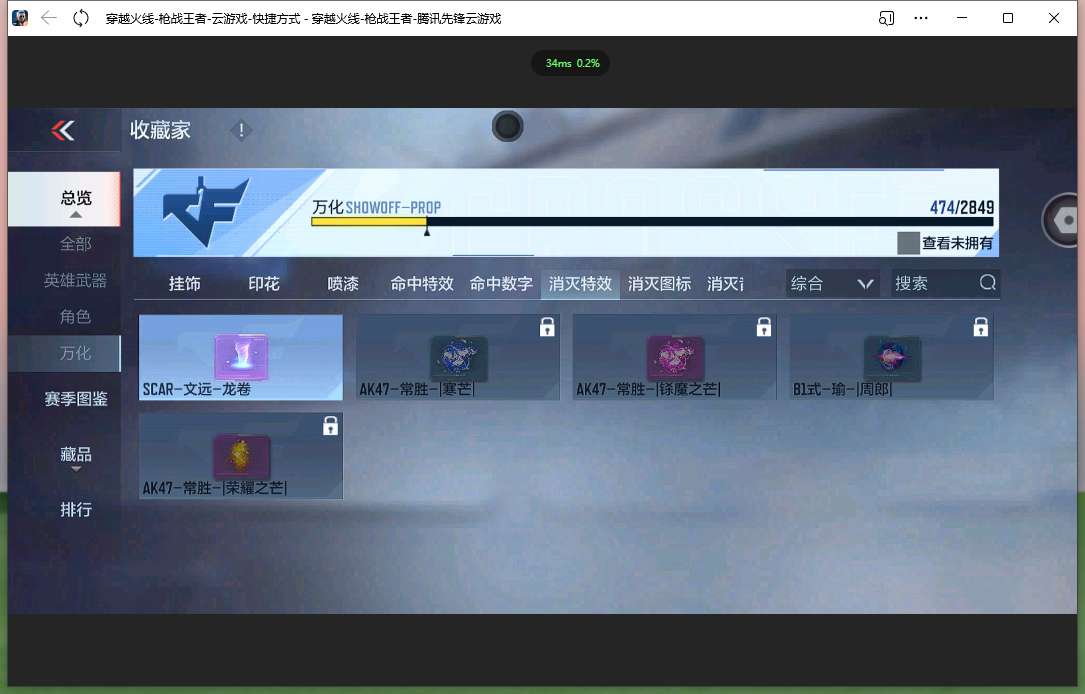This screenshot has width=1085, height=694.
Task: Click the lock icon on AK47-常胜-|寒芒| card
Action: coord(547,327)
